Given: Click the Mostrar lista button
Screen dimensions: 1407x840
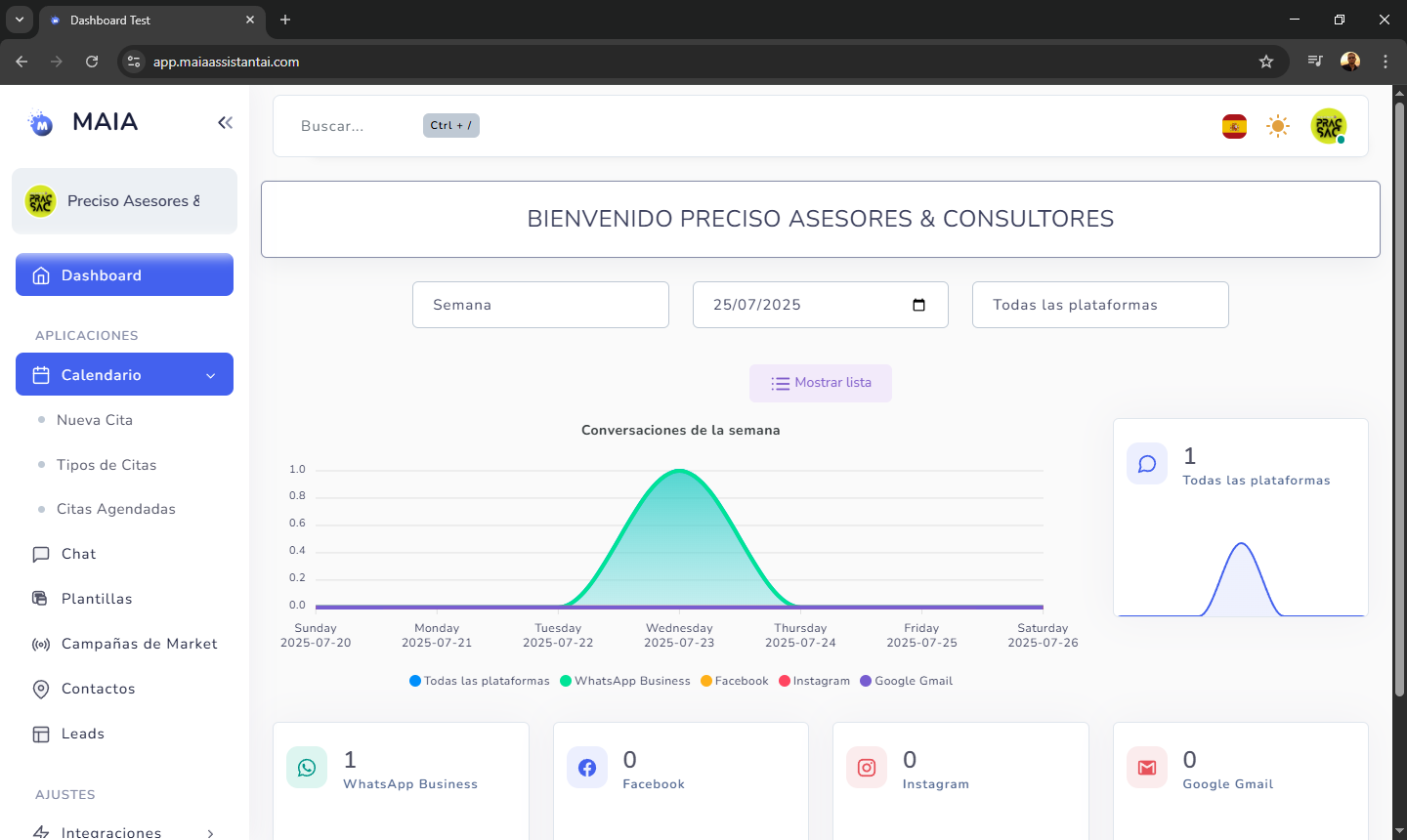Looking at the screenshot, I should 821,383.
